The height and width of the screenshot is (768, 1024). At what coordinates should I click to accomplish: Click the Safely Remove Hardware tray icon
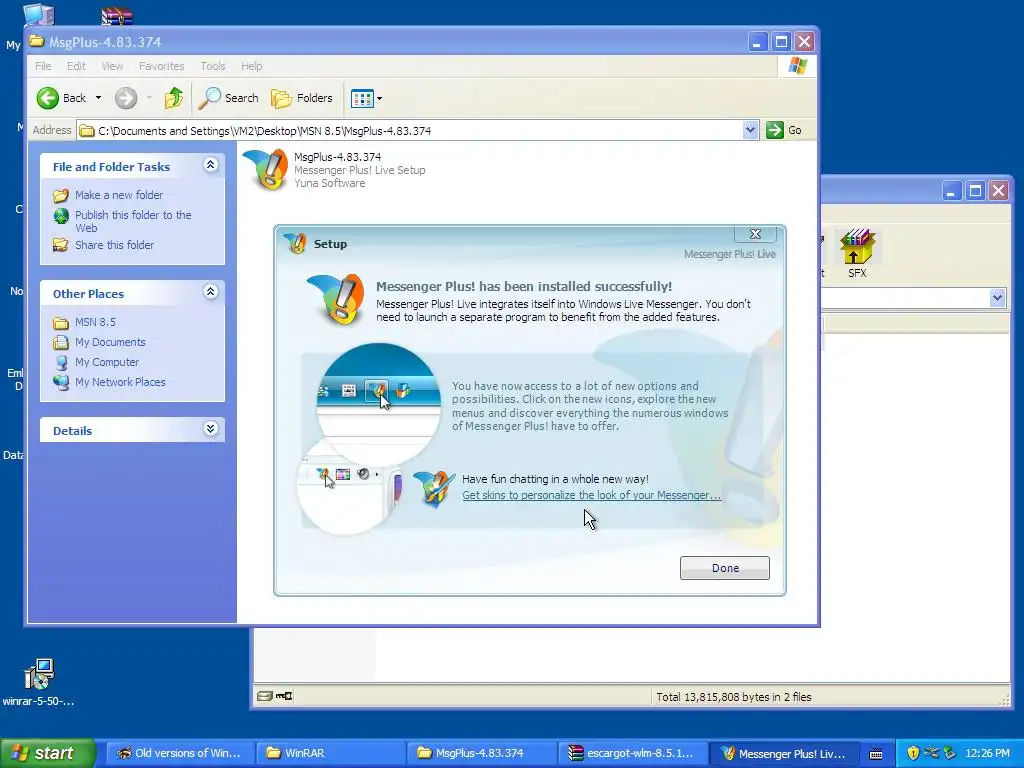[x=950, y=753]
